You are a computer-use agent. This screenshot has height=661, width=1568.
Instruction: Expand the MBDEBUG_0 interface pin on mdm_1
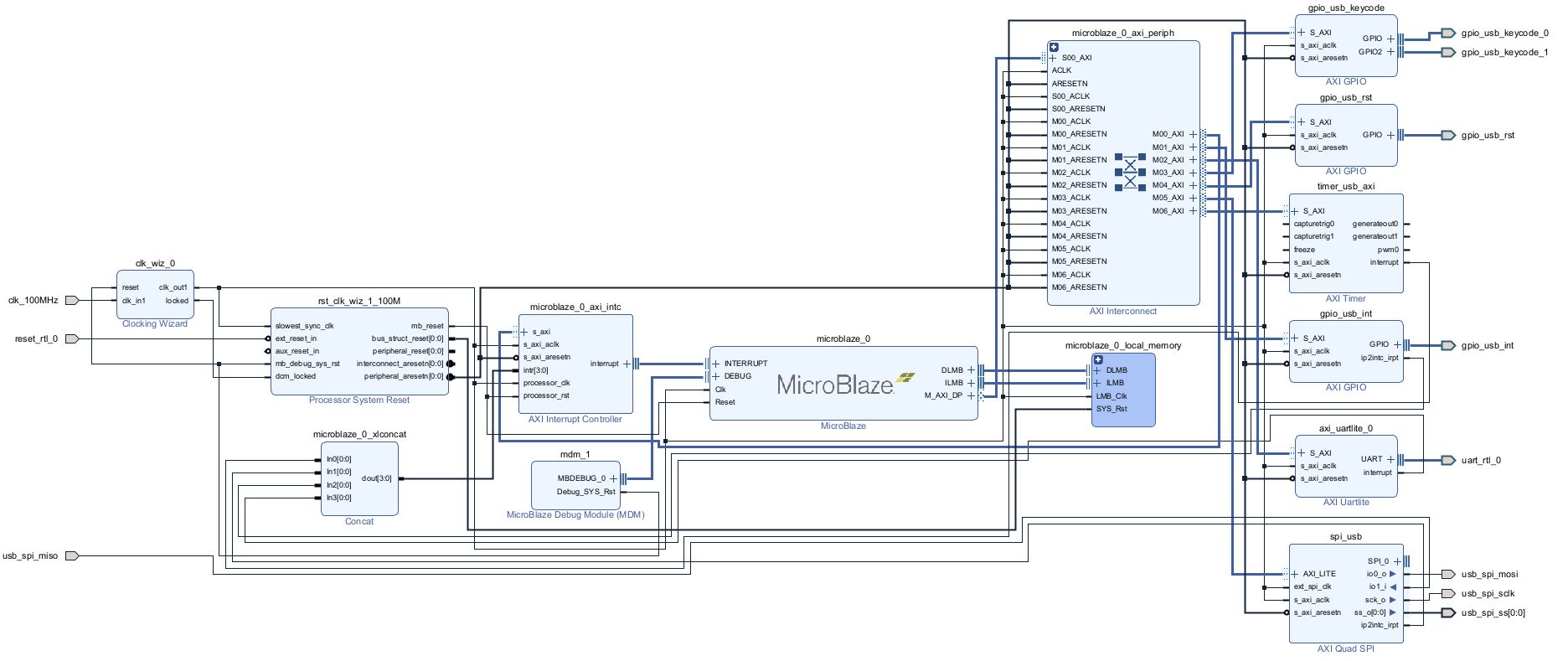(x=613, y=478)
